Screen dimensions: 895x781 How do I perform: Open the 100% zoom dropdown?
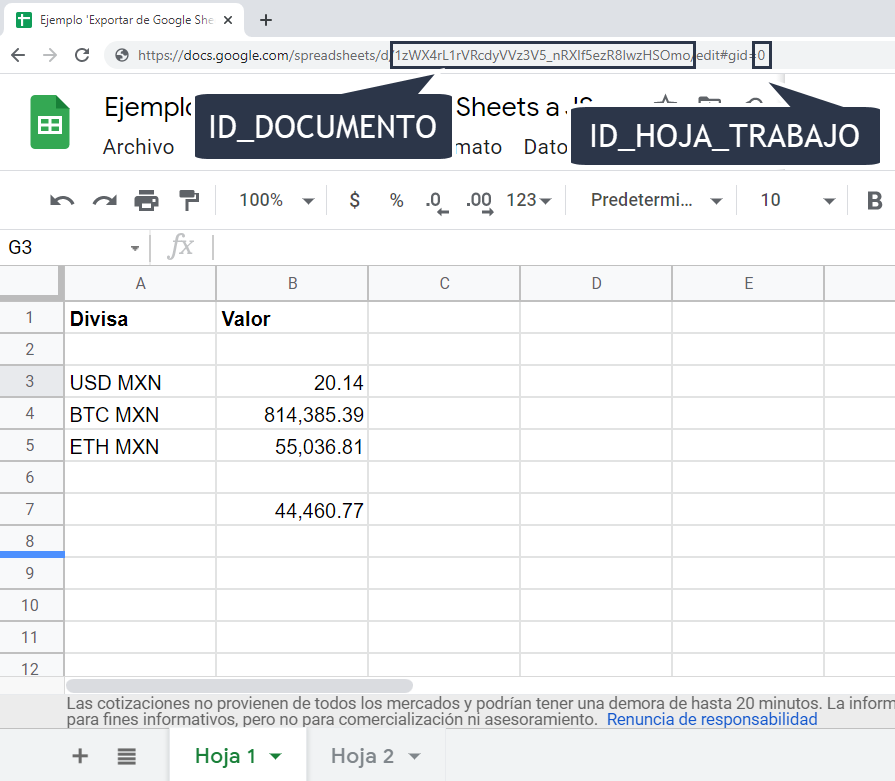pyautogui.click(x=276, y=200)
